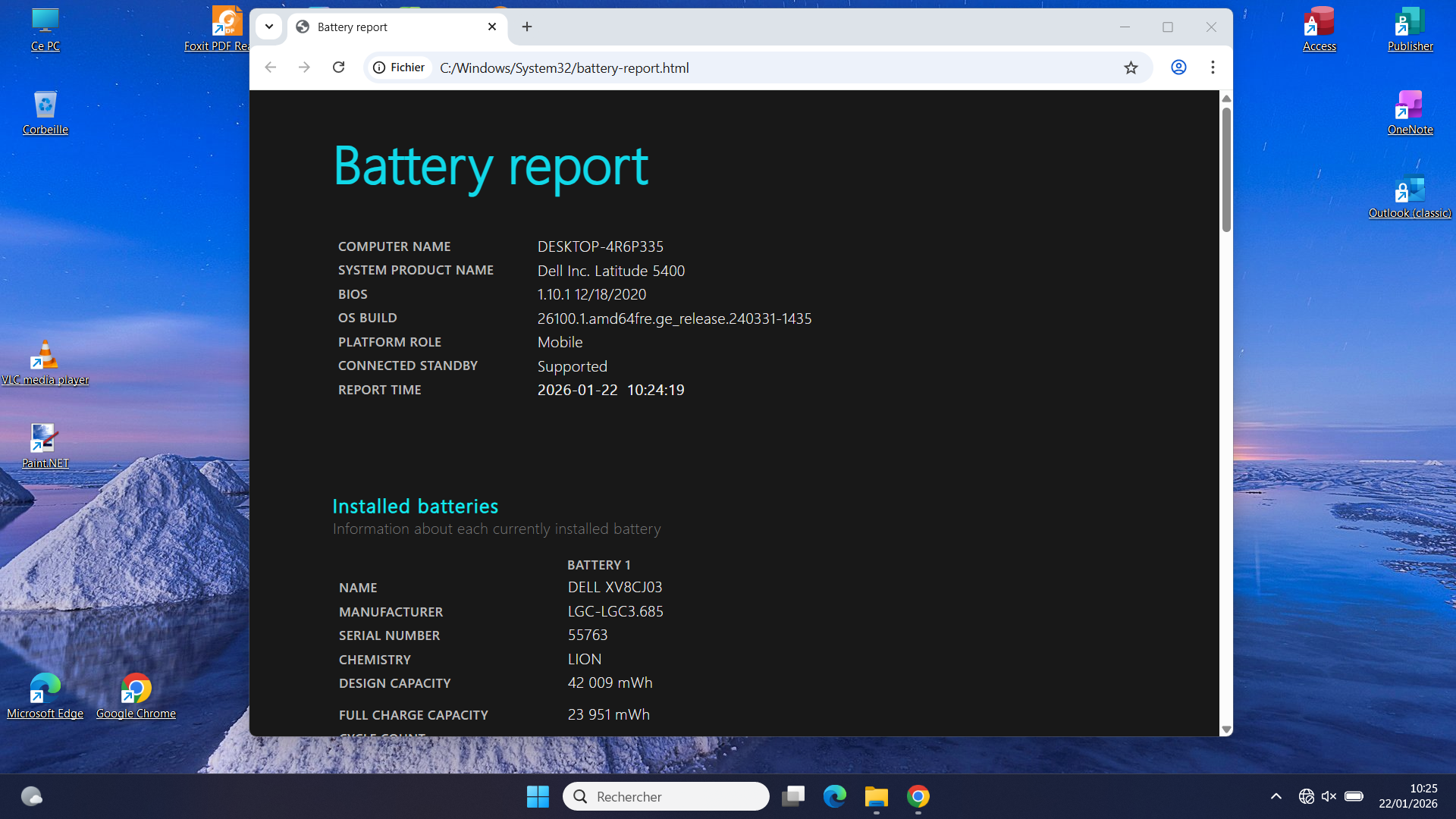
Task: Click computer name DESKTOP-4R6P335
Action: coord(601,246)
